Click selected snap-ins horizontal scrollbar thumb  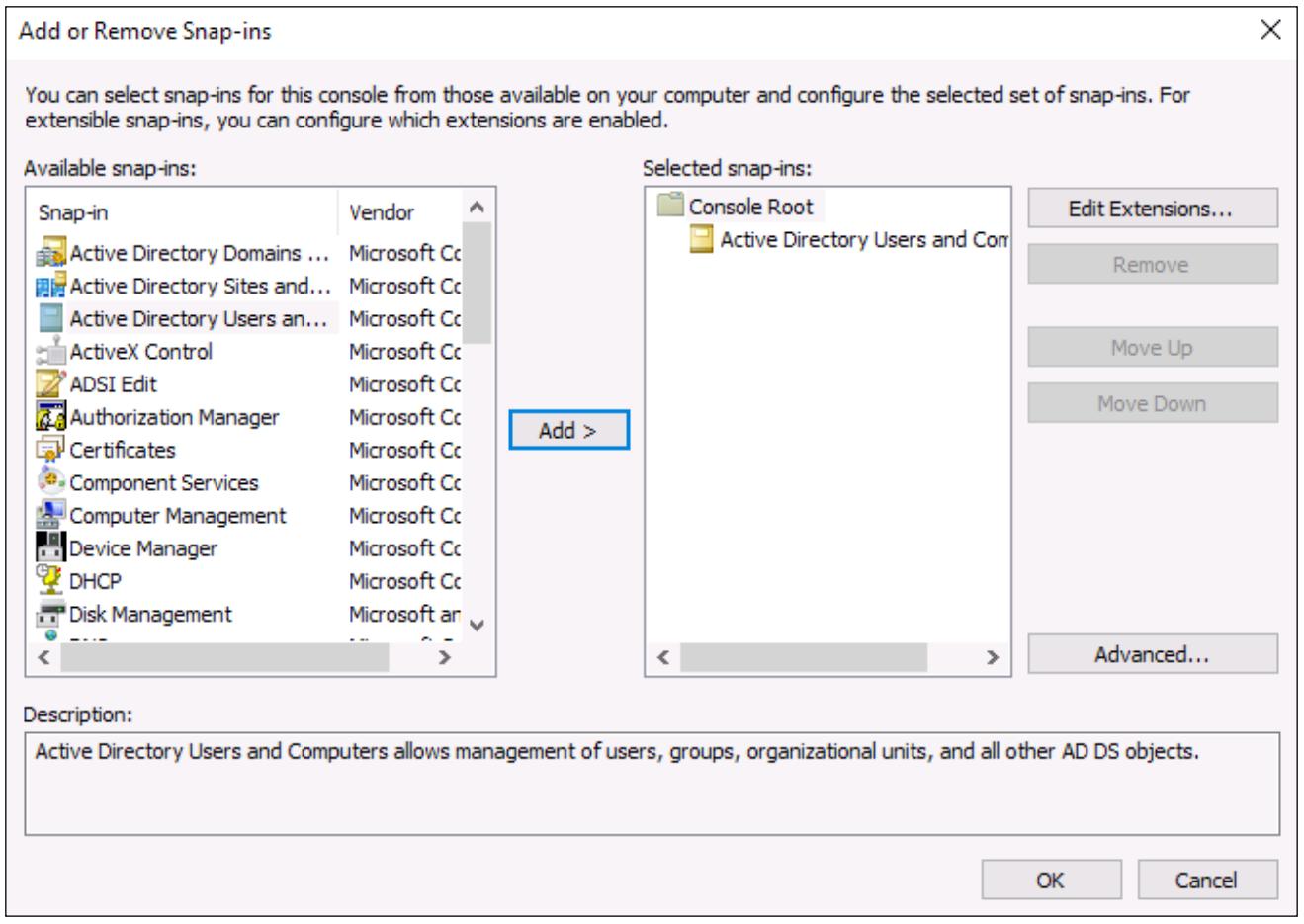[804, 657]
